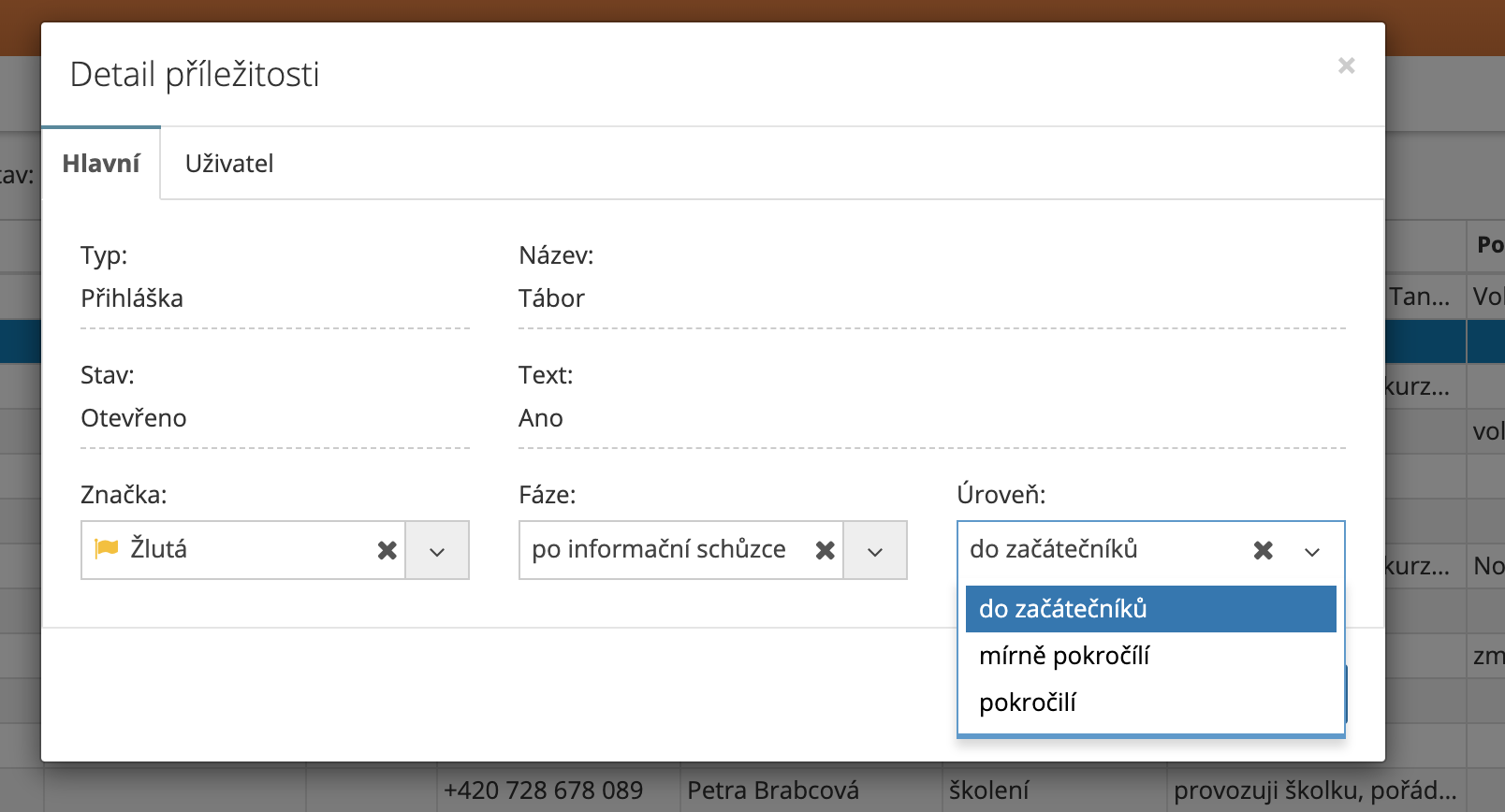The image size is (1505, 812).
Task: Pick pokročilí from the Úroveň list
Action: point(1150,703)
